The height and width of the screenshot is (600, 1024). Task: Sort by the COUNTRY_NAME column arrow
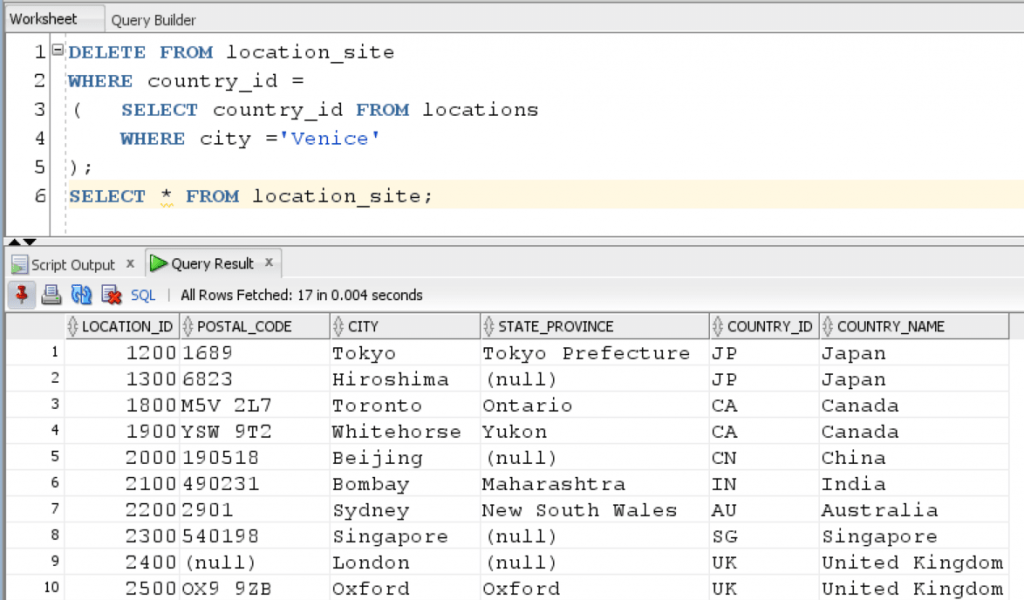826,325
